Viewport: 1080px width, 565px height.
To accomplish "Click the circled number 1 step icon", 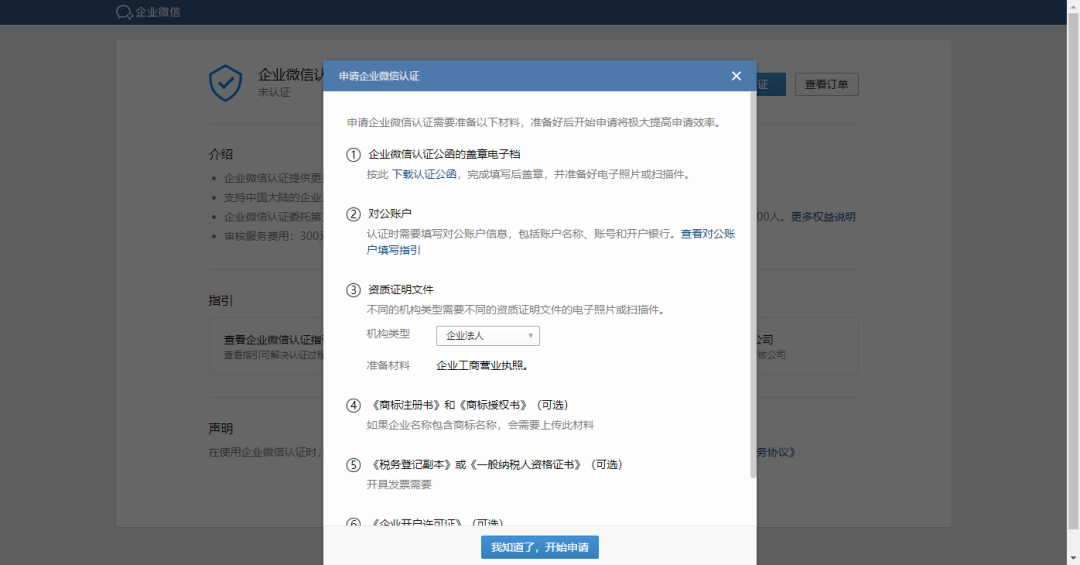I will pos(353,154).
